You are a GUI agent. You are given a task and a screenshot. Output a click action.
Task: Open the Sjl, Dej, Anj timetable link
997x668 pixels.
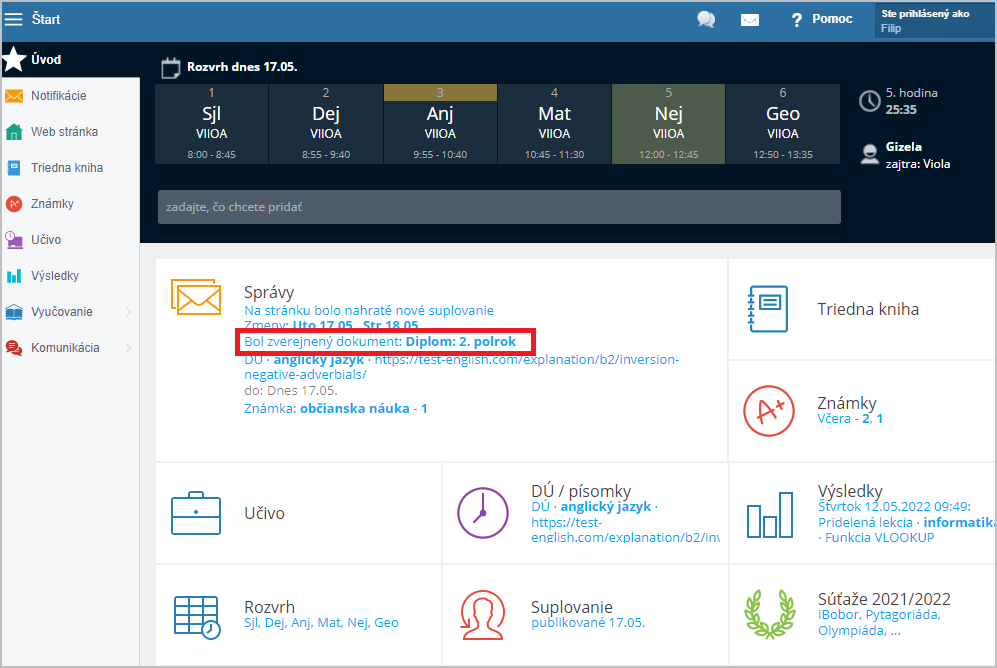coord(321,622)
